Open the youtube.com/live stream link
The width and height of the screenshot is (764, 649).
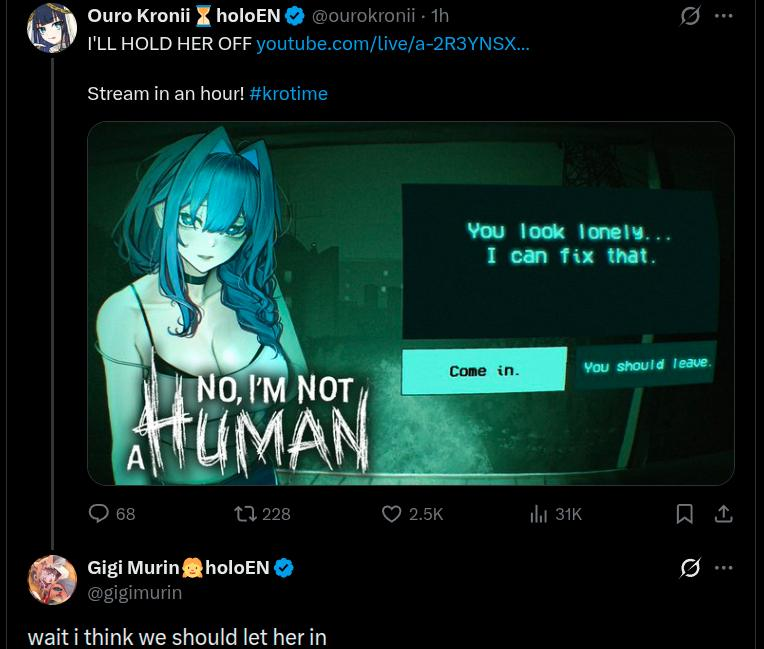click(x=393, y=44)
